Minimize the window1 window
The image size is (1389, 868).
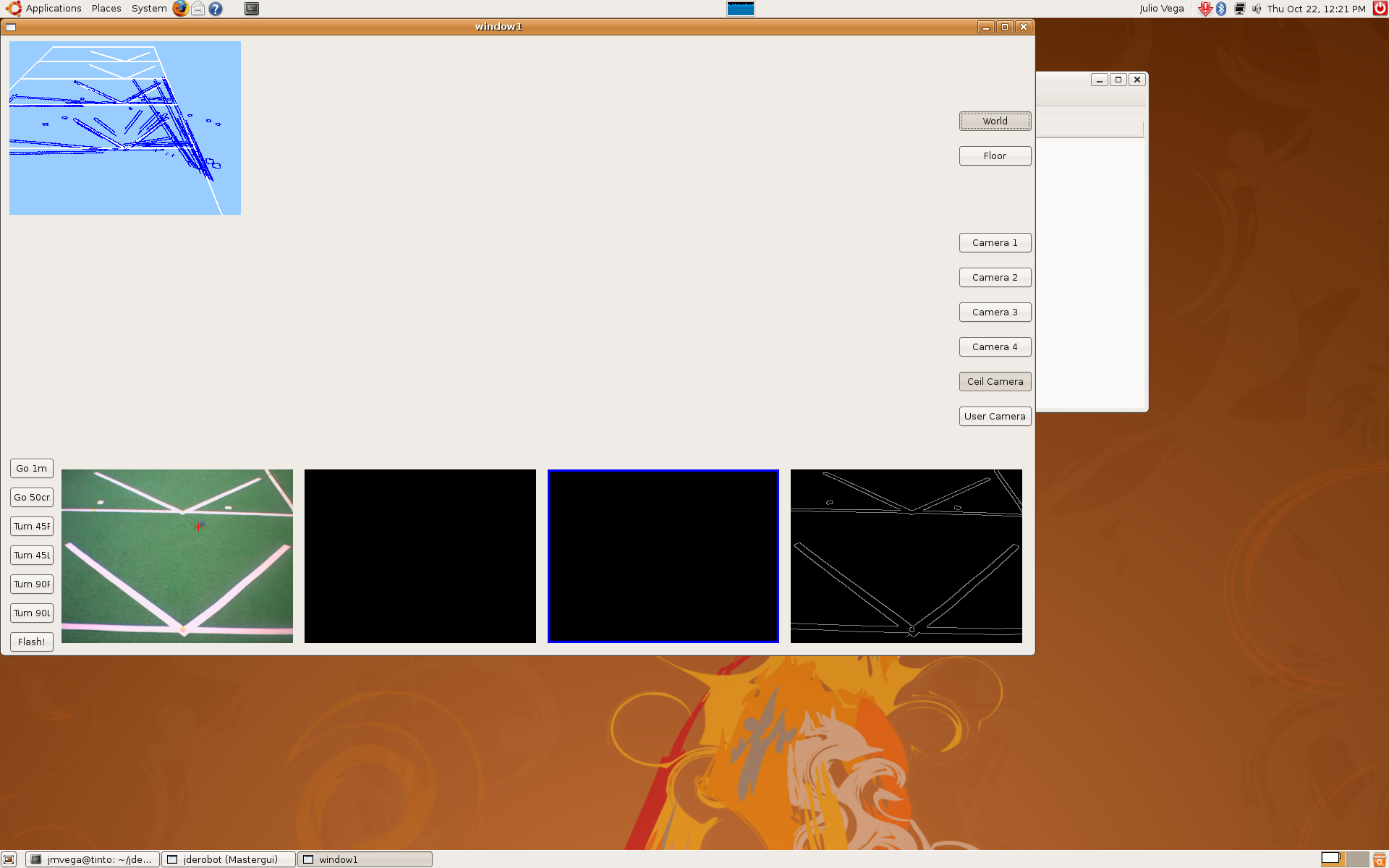click(985, 27)
